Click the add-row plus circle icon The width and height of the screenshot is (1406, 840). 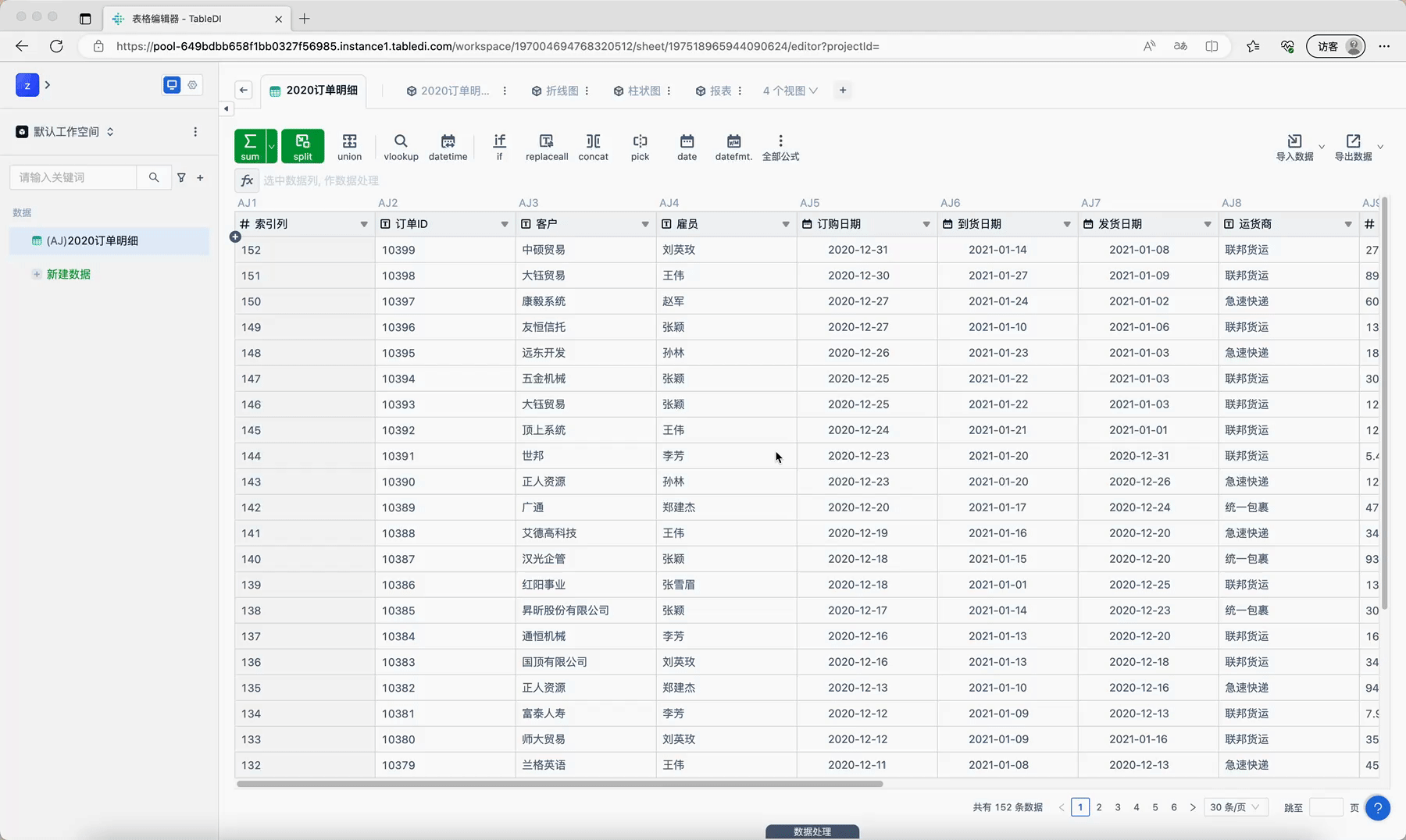click(235, 237)
